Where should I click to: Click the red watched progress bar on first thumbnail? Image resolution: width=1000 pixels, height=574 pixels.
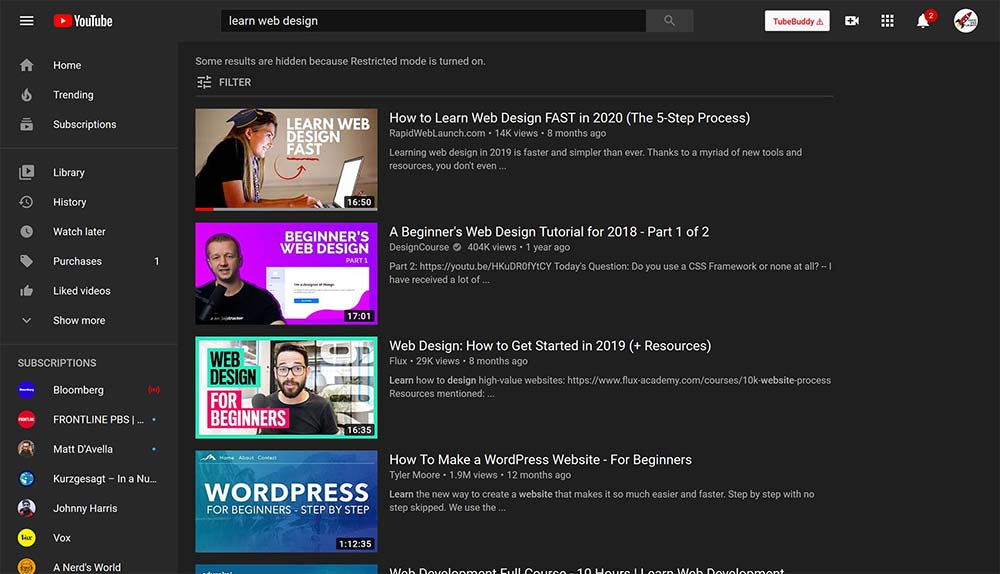[x=204, y=209]
